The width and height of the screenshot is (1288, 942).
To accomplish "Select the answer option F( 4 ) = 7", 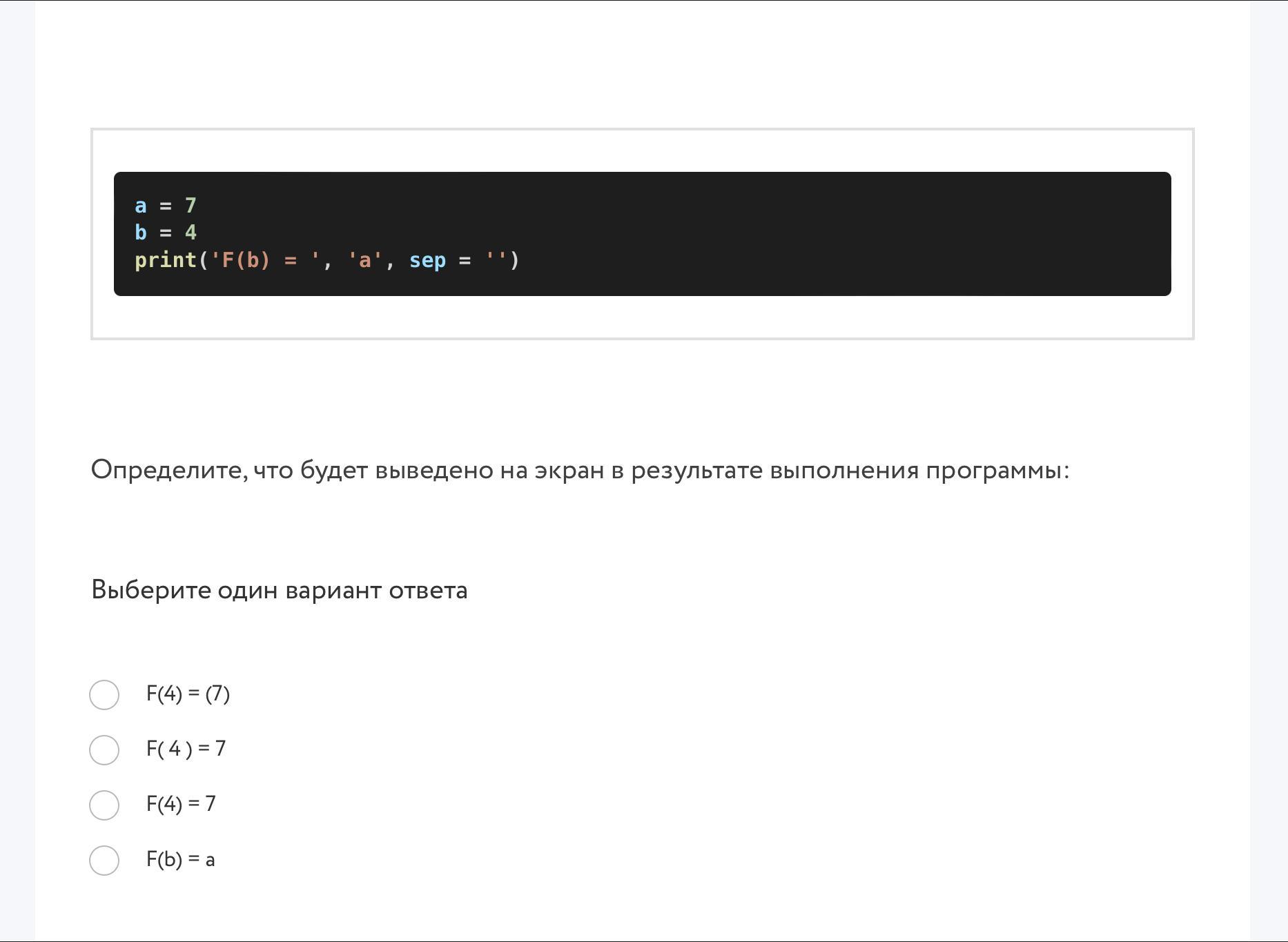I will [185, 749].
